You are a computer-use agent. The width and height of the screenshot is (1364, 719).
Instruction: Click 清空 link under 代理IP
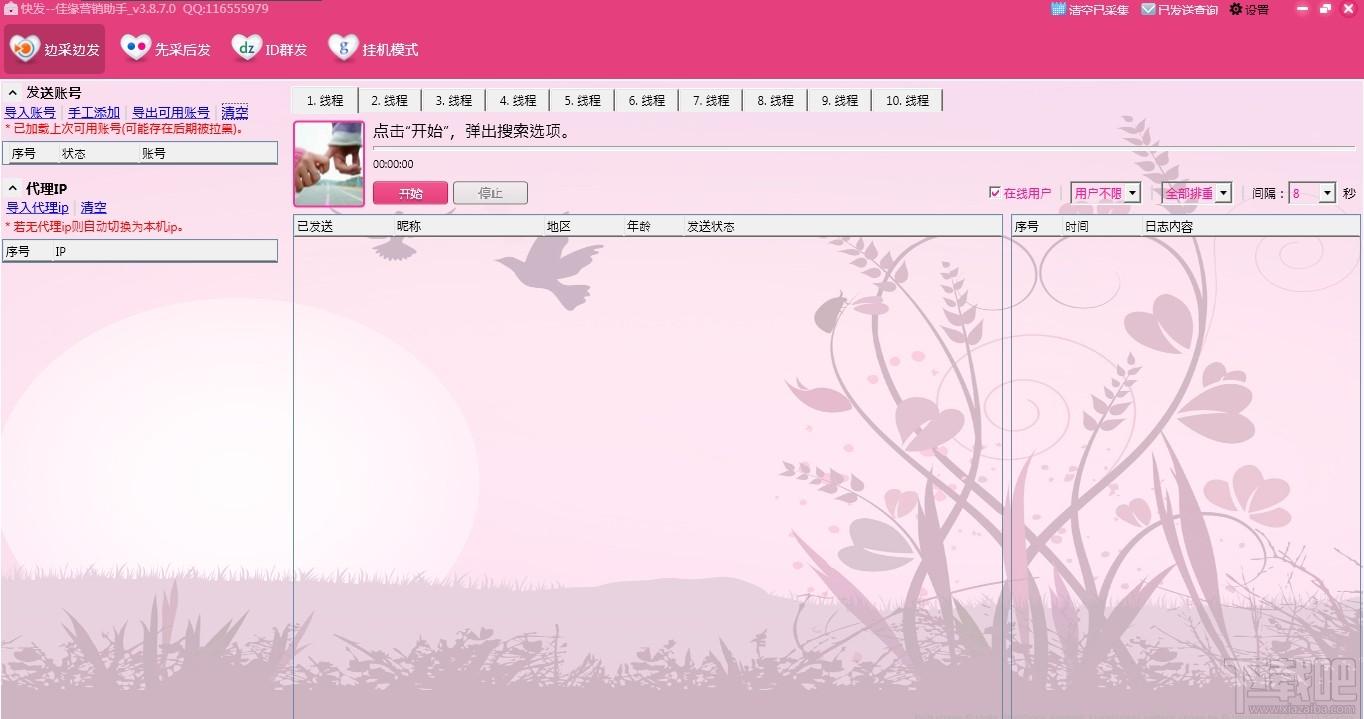click(x=93, y=208)
